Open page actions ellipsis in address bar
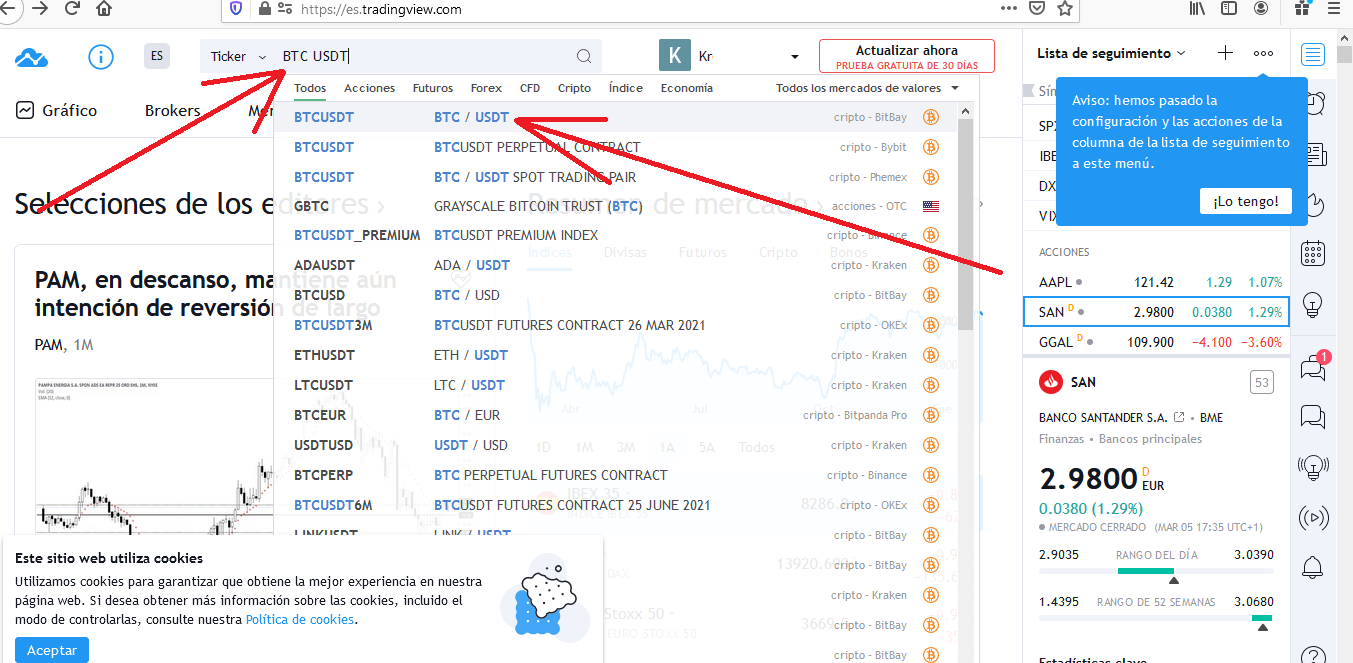The height and width of the screenshot is (663, 1353). pos(1008,9)
